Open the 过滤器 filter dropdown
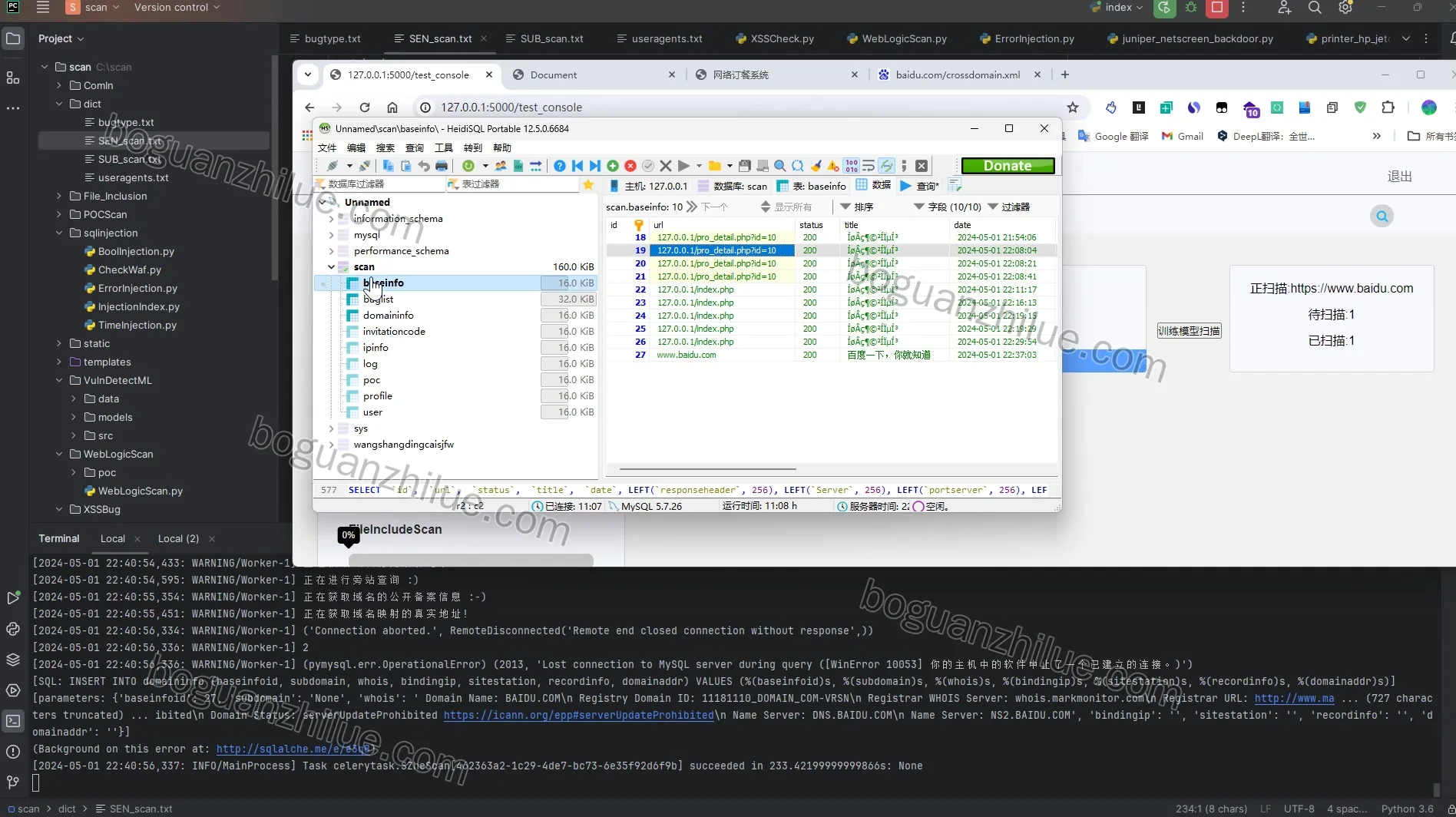The image size is (1456, 817). [x=1008, y=207]
